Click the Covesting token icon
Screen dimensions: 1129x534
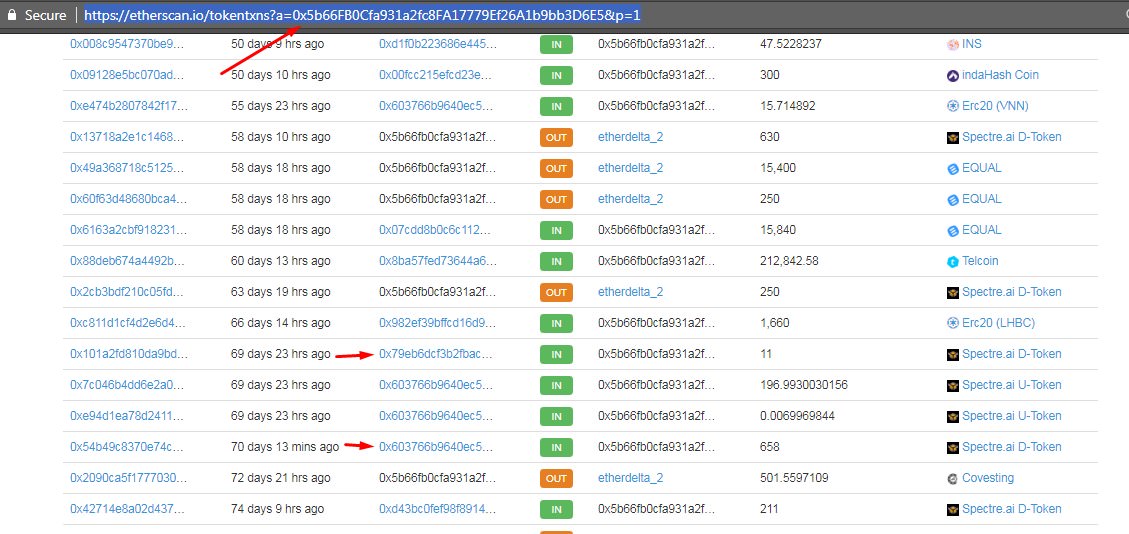tap(953, 478)
